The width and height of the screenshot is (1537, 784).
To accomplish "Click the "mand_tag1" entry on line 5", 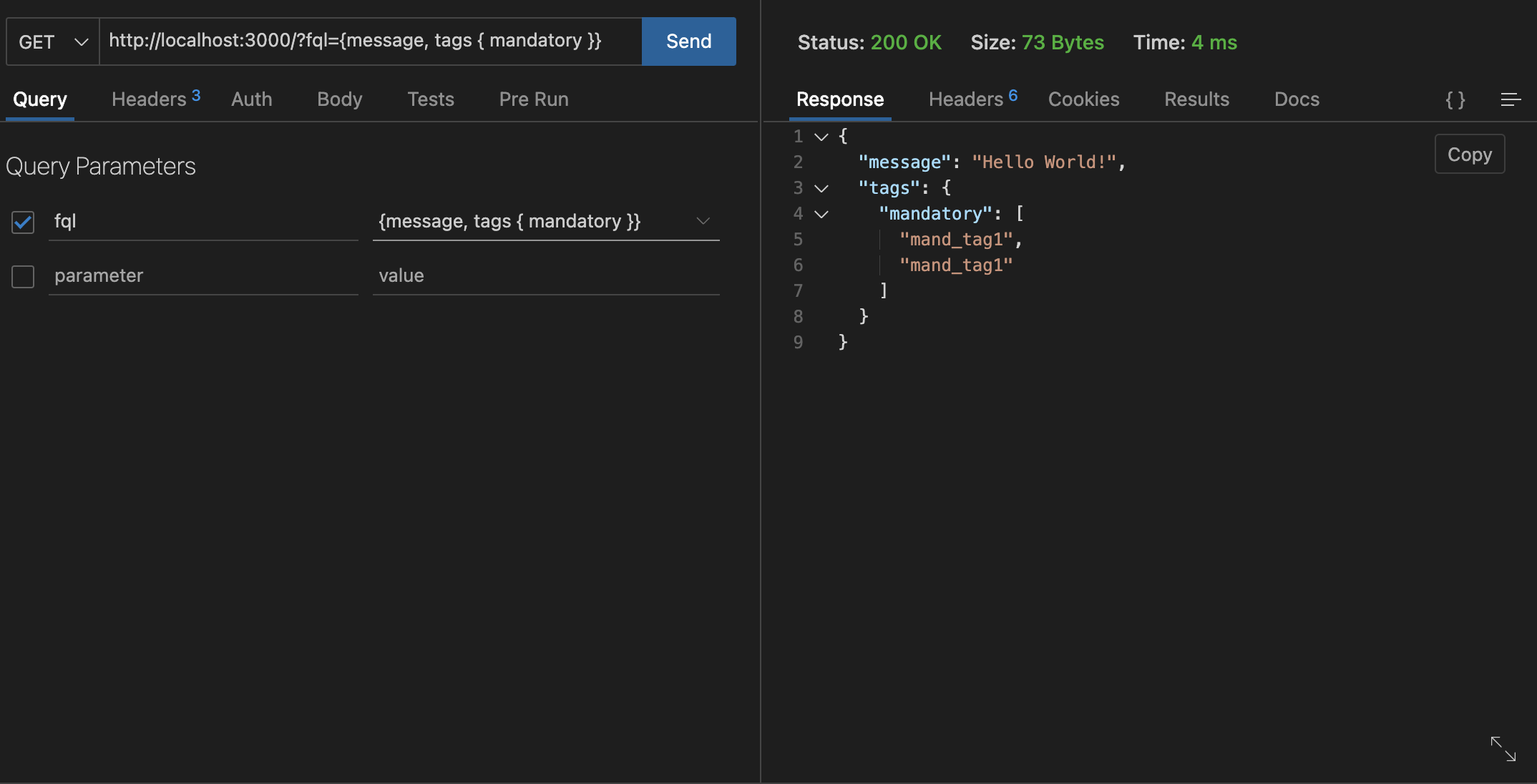I will point(956,240).
